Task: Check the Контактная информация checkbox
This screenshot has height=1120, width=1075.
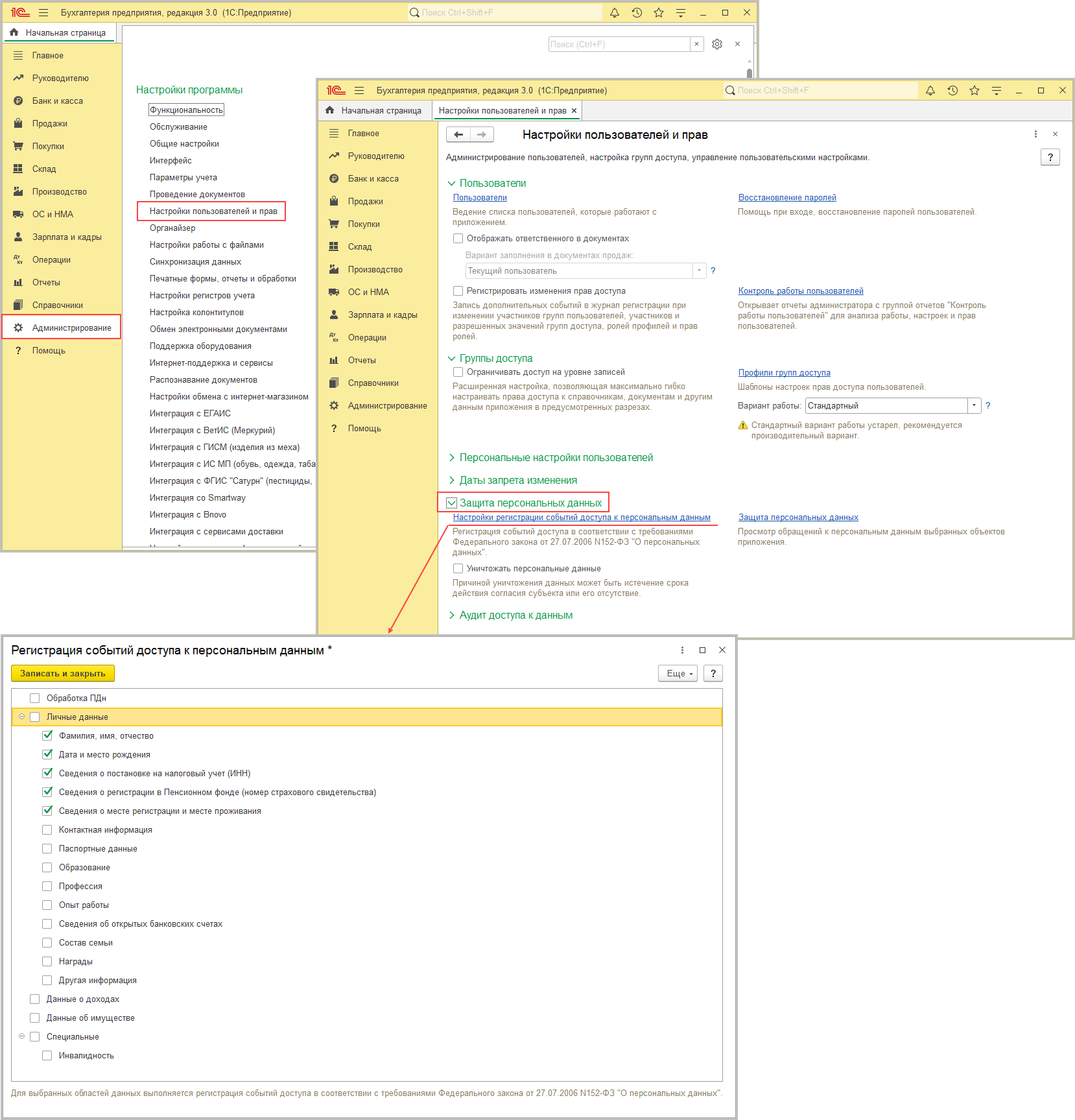Action: coord(47,830)
